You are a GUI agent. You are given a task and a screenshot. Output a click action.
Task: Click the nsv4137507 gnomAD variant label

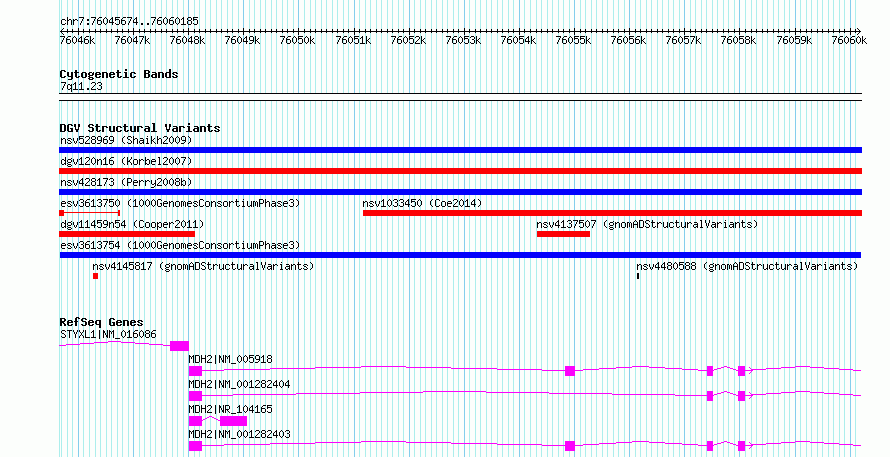tap(647, 224)
